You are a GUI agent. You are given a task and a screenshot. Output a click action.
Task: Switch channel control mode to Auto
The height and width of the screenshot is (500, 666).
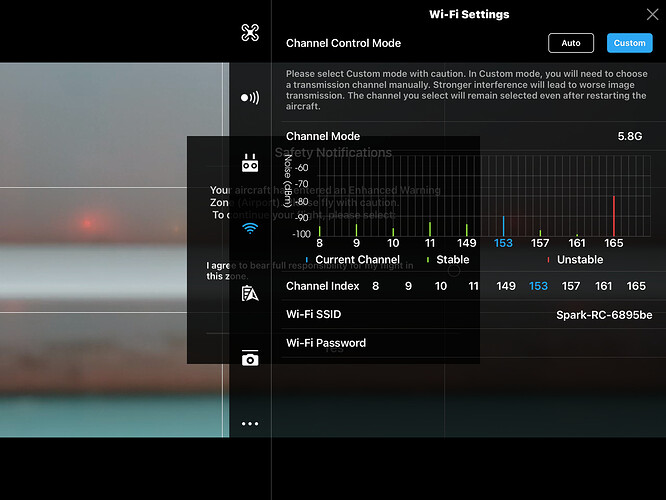coord(571,43)
